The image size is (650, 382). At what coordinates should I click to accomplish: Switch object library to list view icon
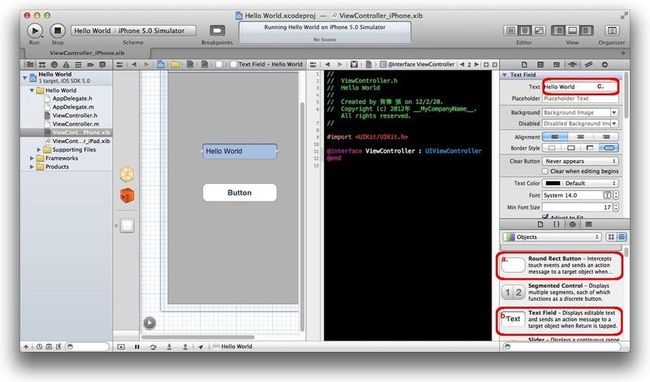(x=621, y=237)
